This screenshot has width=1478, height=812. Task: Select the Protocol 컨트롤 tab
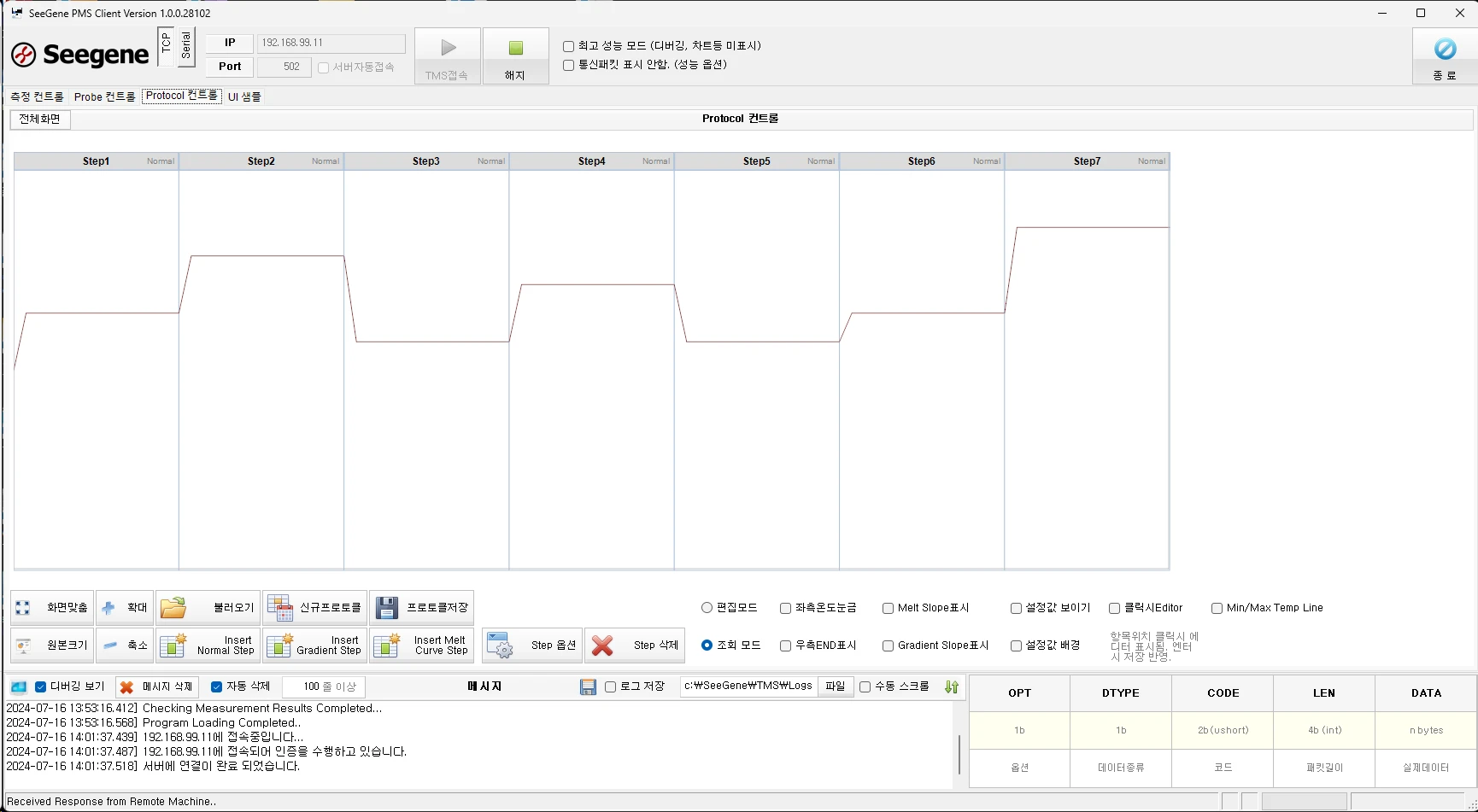[x=182, y=96]
